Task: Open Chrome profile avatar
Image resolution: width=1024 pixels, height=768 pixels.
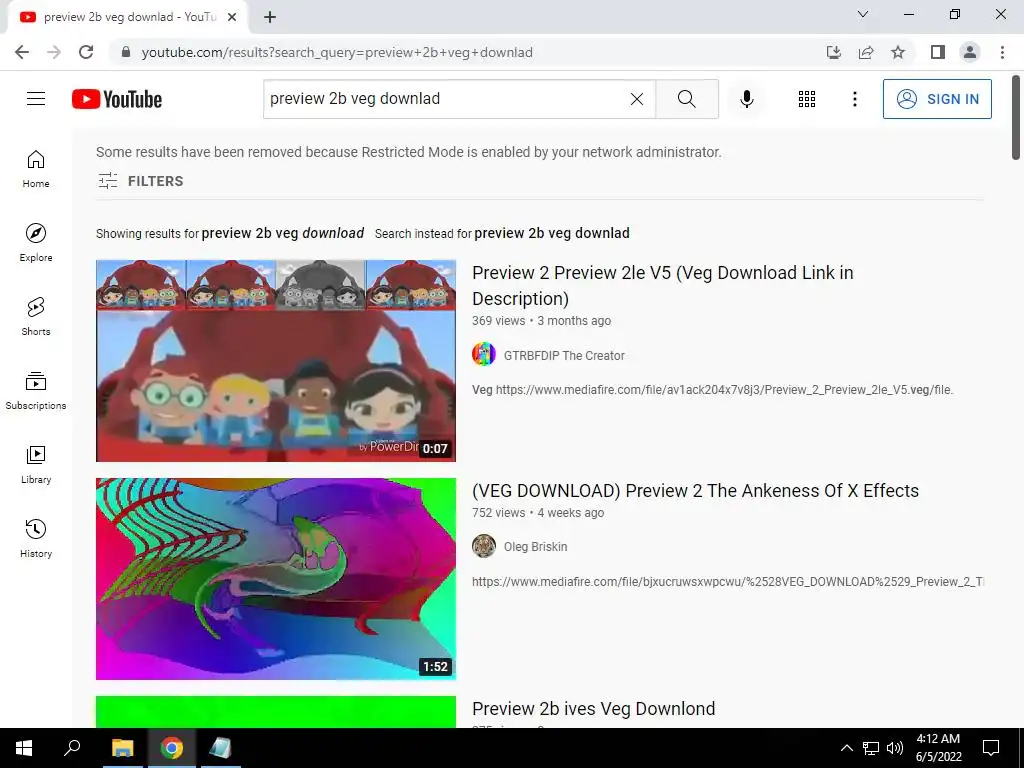Action: (x=970, y=52)
